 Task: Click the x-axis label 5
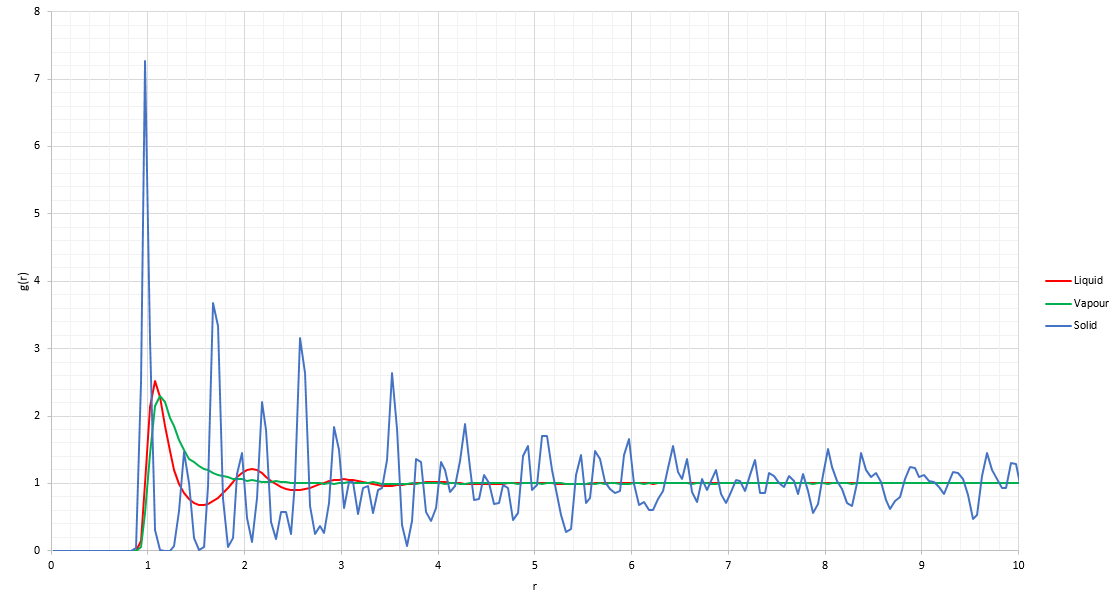[535, 565]
